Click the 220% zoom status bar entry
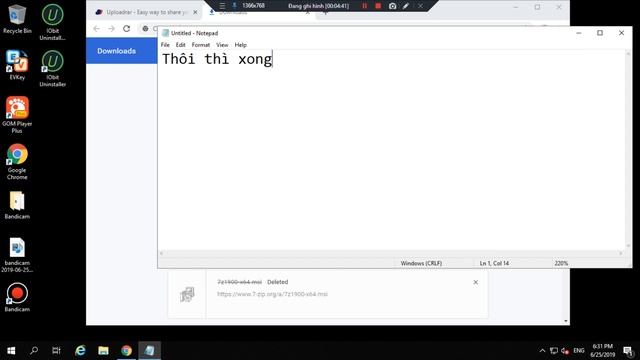This screenshot has width=640, height=360. (x=561, y=263)
